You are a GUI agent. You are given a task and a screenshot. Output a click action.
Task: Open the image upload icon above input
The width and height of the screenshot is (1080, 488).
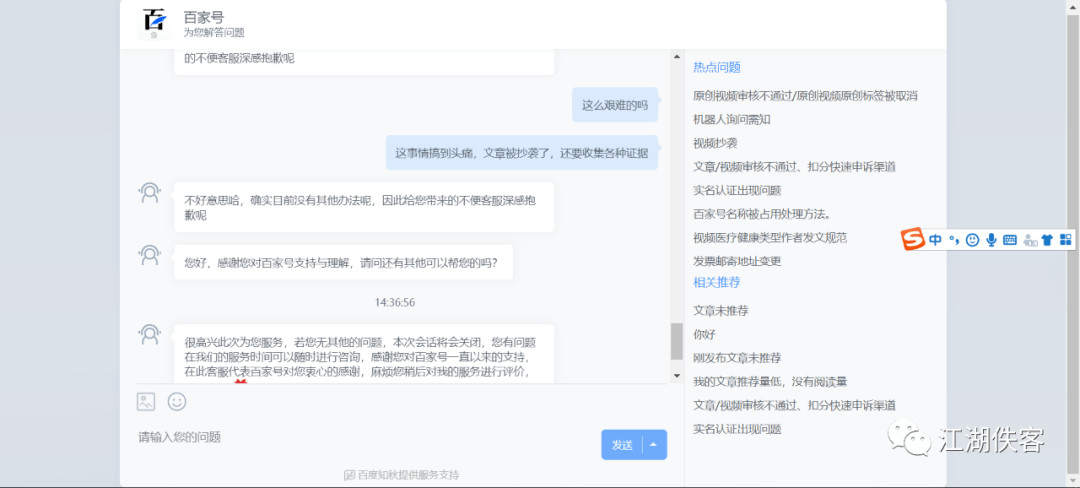146,401
